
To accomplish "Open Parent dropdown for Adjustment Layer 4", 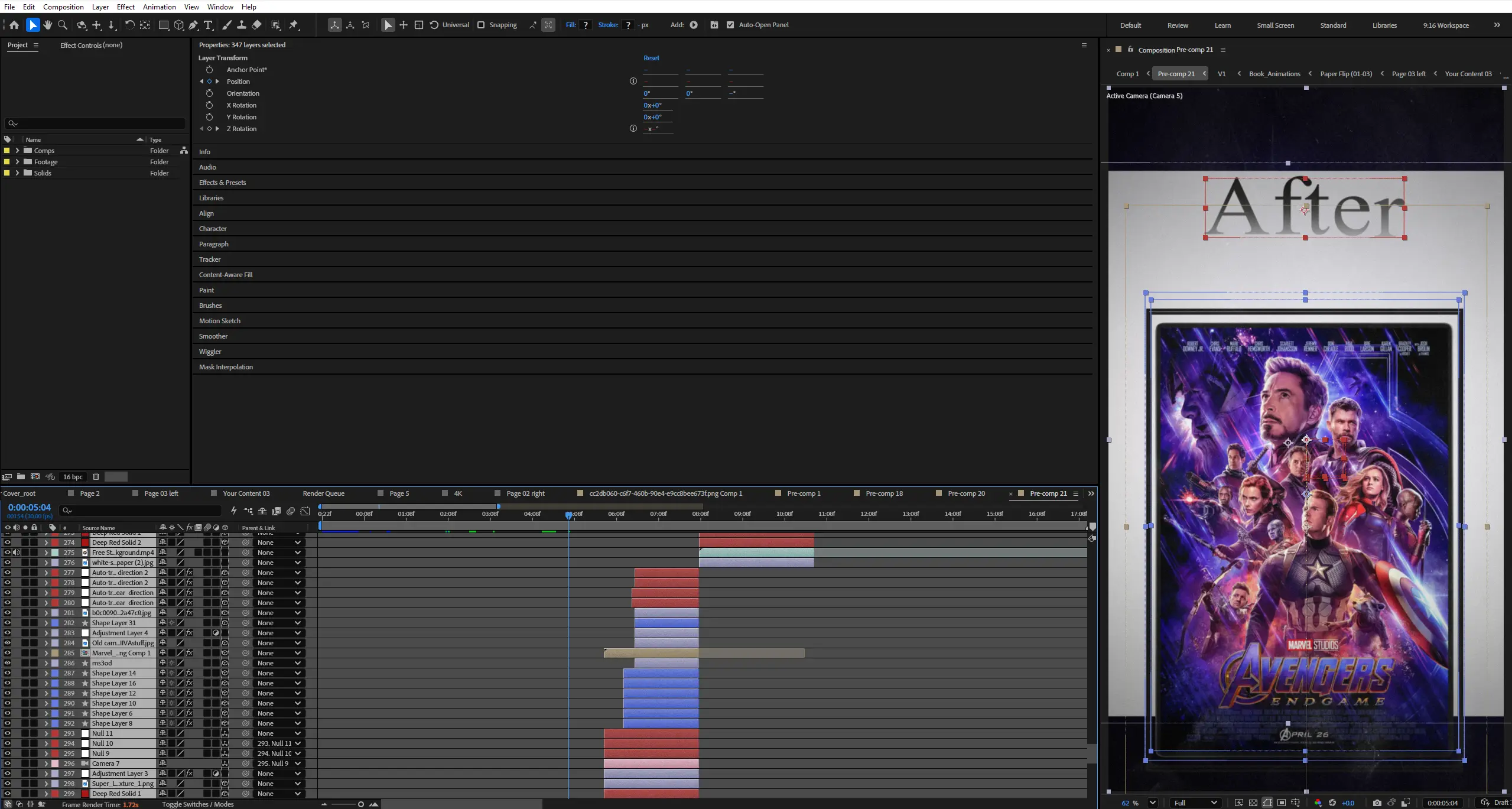I will coord(279,633).
